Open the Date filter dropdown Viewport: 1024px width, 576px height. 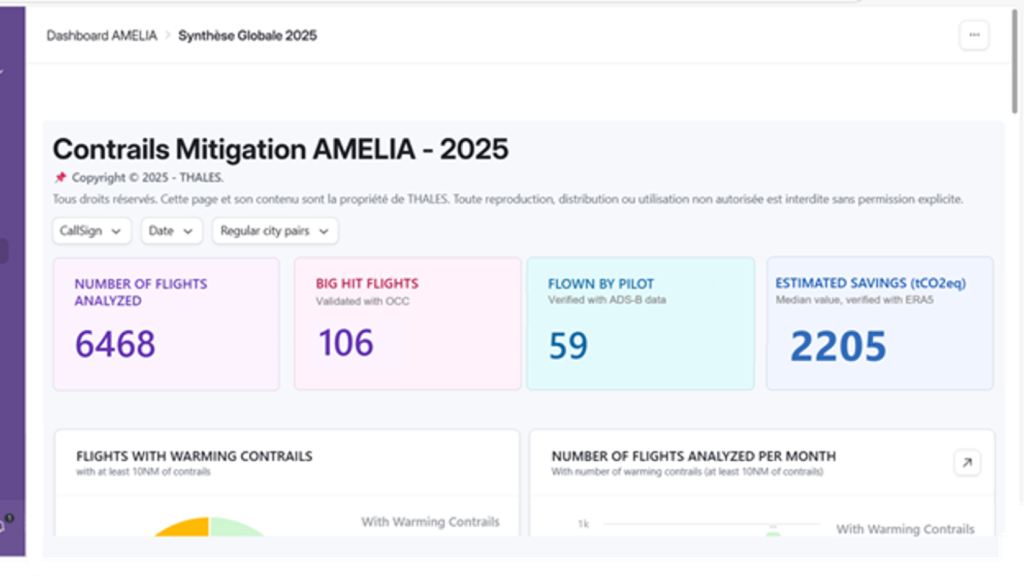click(x=171, y=230)
